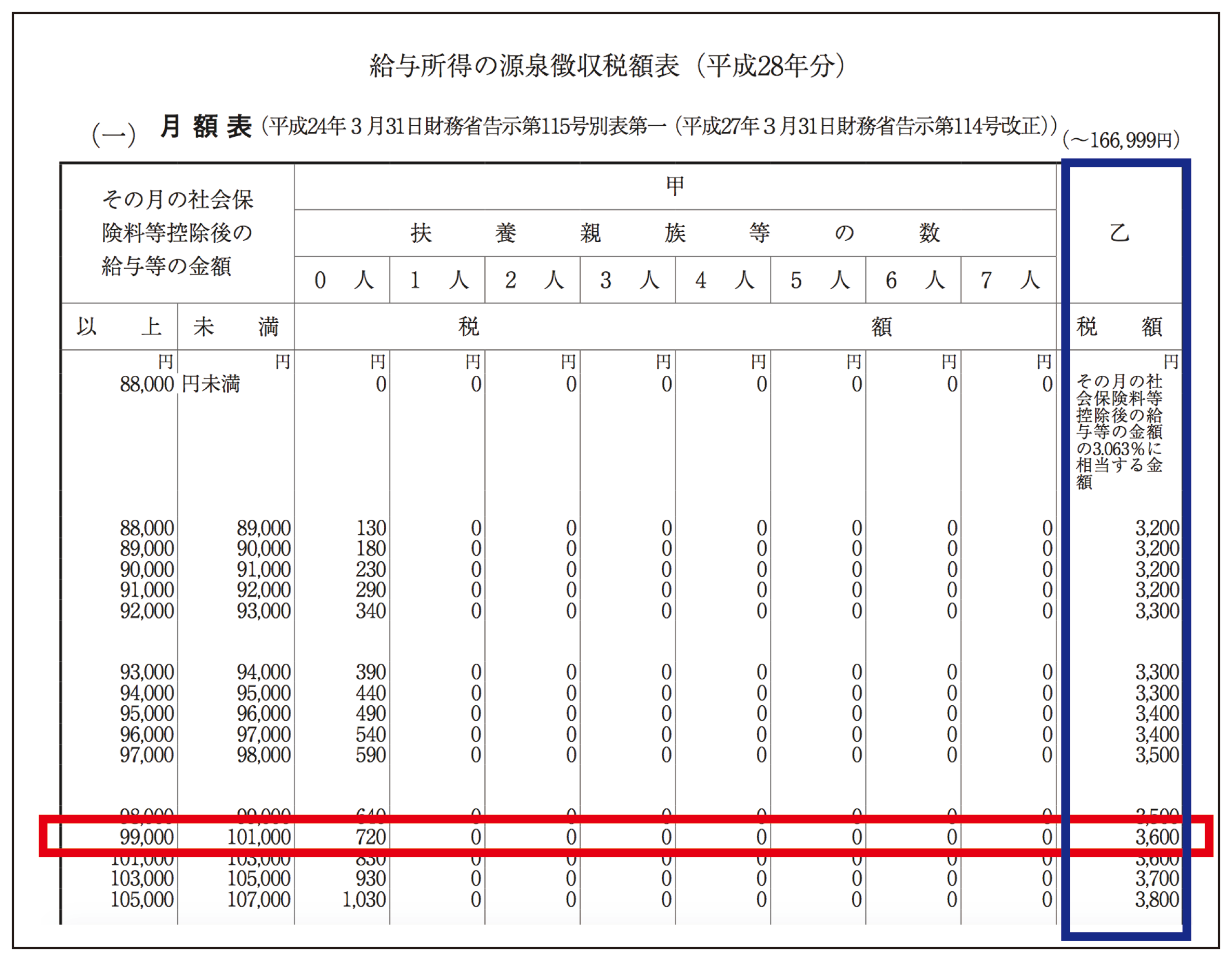Screen dimensions: 1232x961
Task: Click the 130 tax amount cell
Action: point(371,528)
